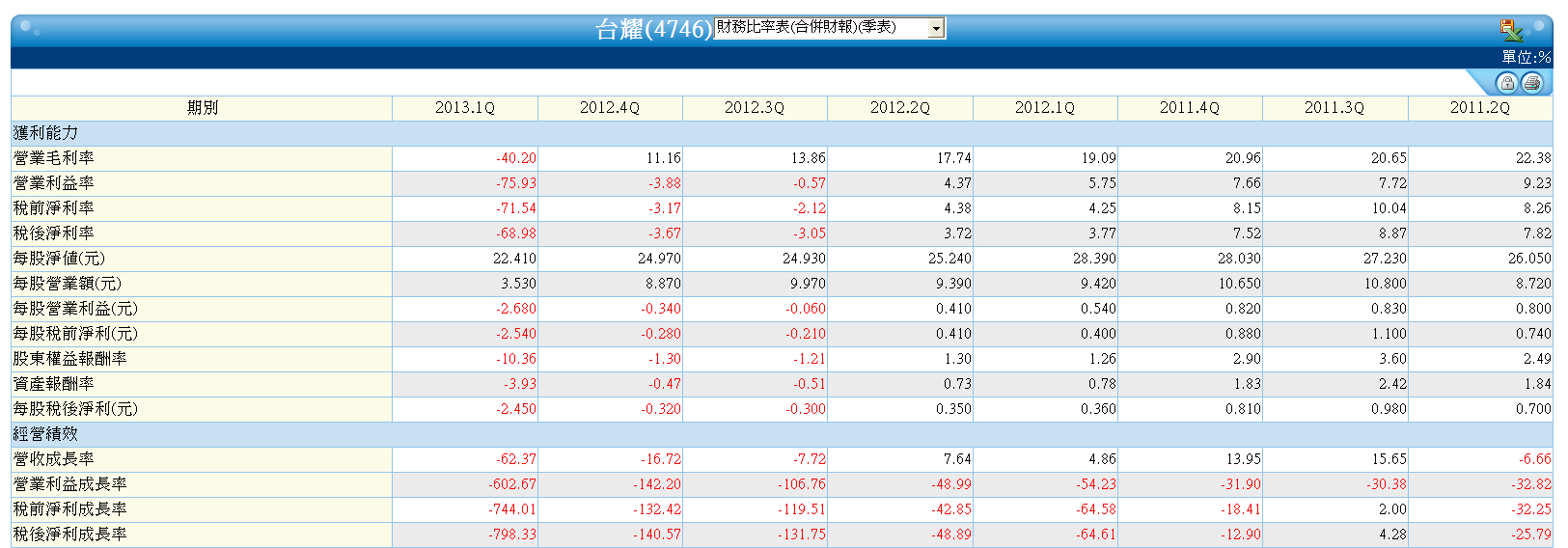Screen dimensions: 1568x548
Task: Click the 10.04 value in 稅前淨利率 row
Action: click(x=1389, y=208)
